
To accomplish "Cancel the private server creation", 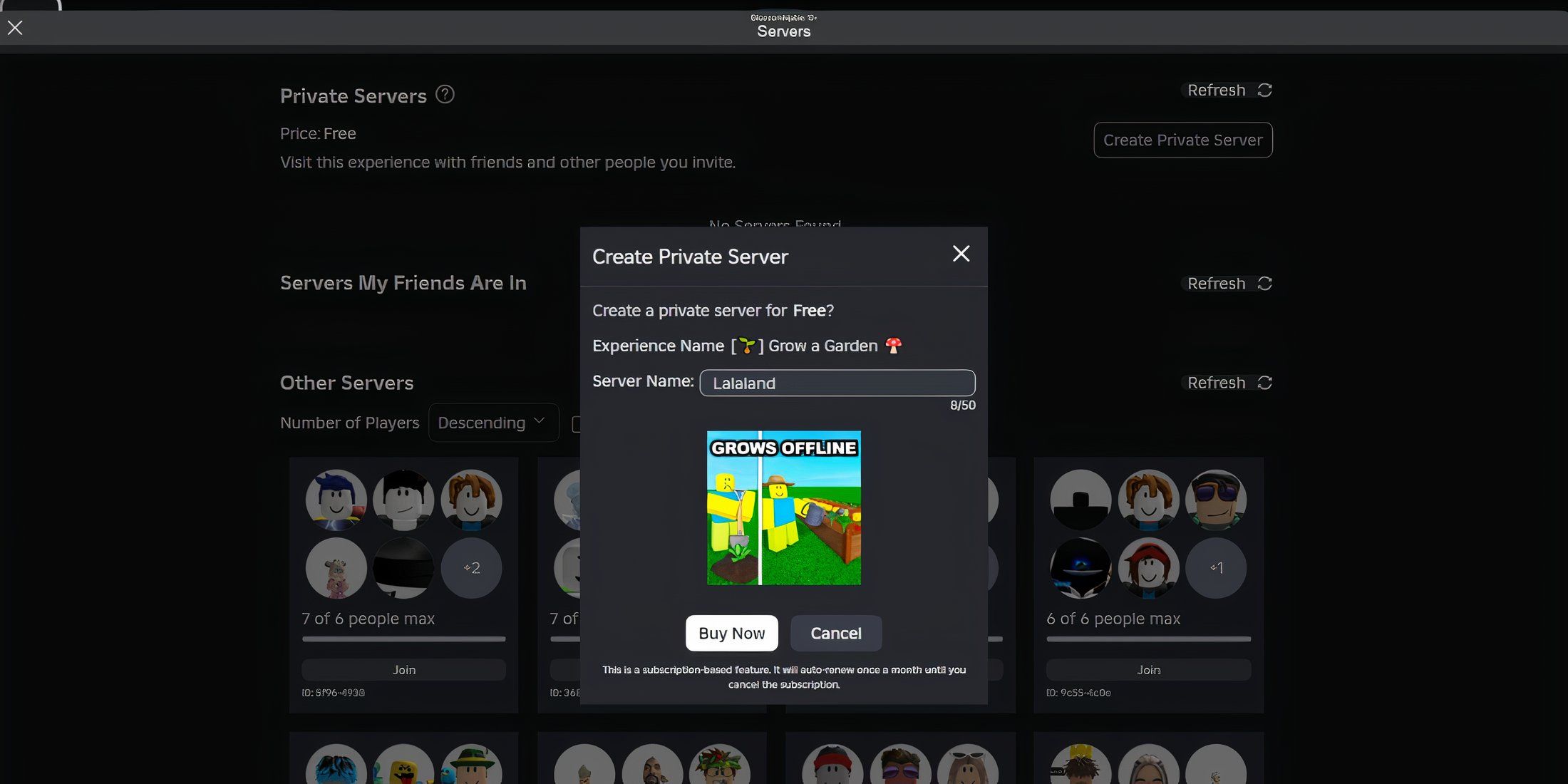I will [x=835, y=633].
